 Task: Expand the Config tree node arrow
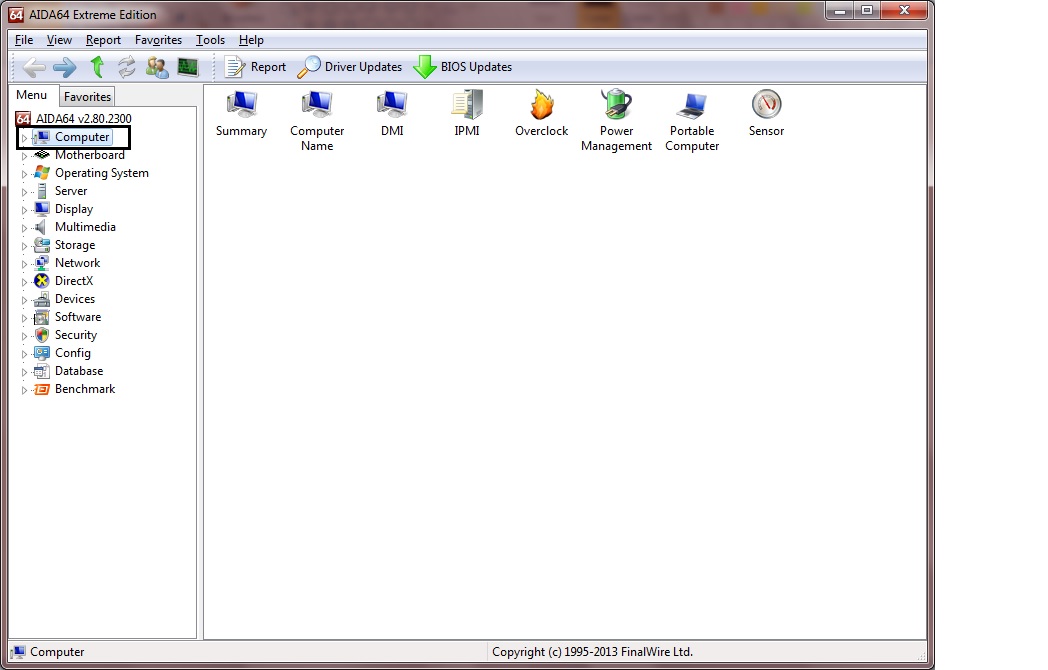tap(24, 354)
